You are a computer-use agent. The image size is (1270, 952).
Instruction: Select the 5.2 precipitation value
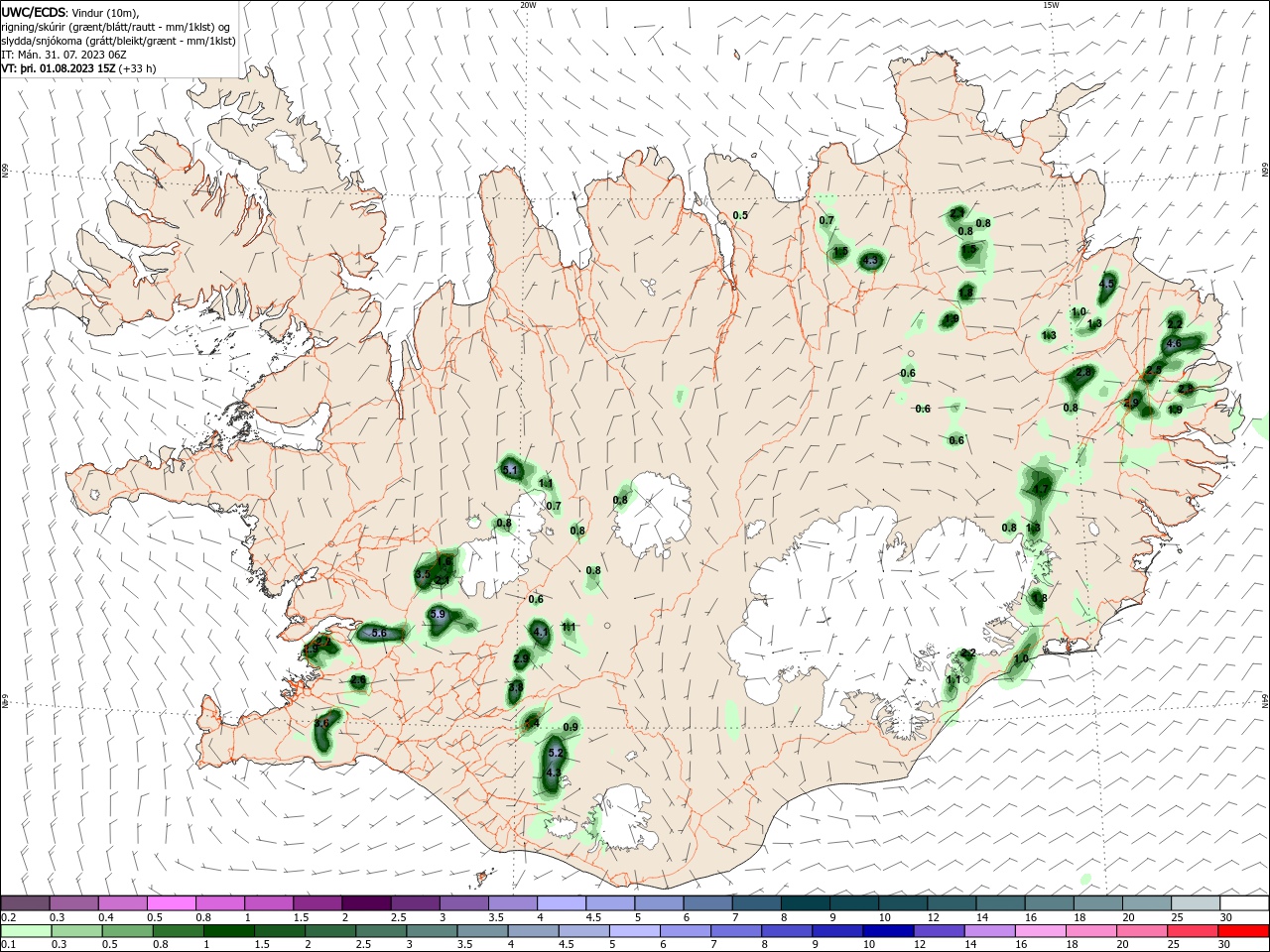555,754
